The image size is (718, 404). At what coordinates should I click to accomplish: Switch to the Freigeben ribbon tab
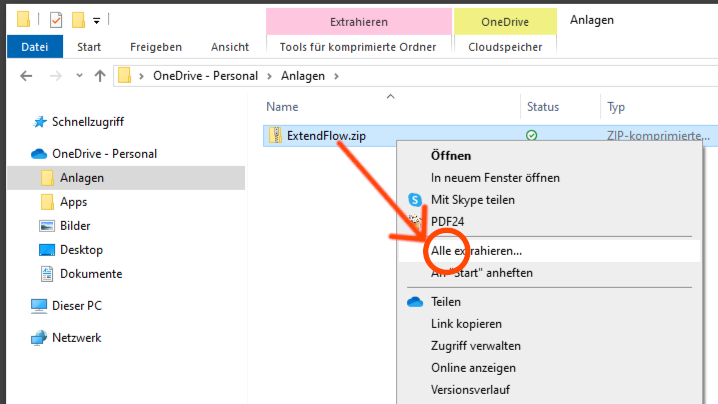click(156, 47)
